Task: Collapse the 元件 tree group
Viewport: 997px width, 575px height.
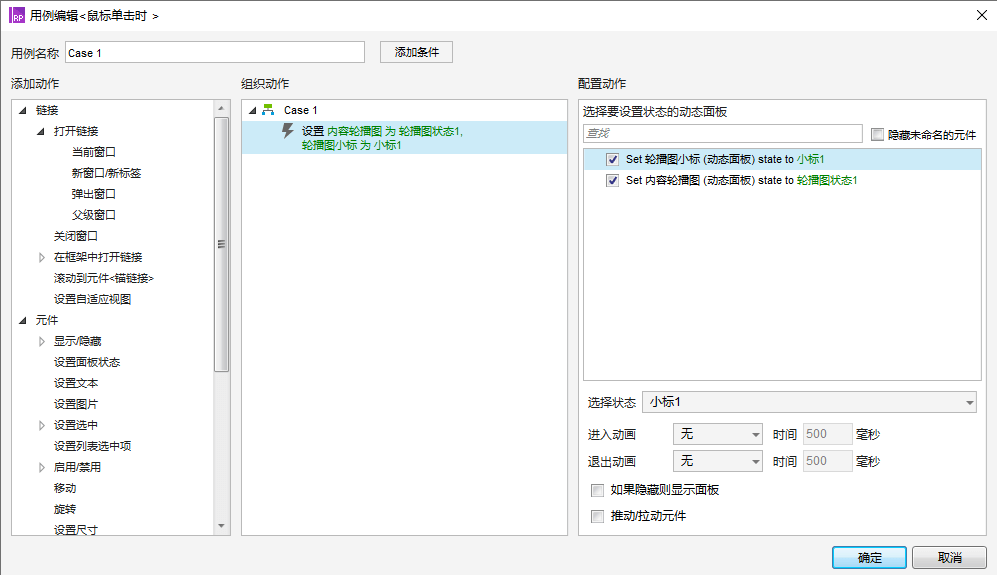Action: click(x=23, y=320)
